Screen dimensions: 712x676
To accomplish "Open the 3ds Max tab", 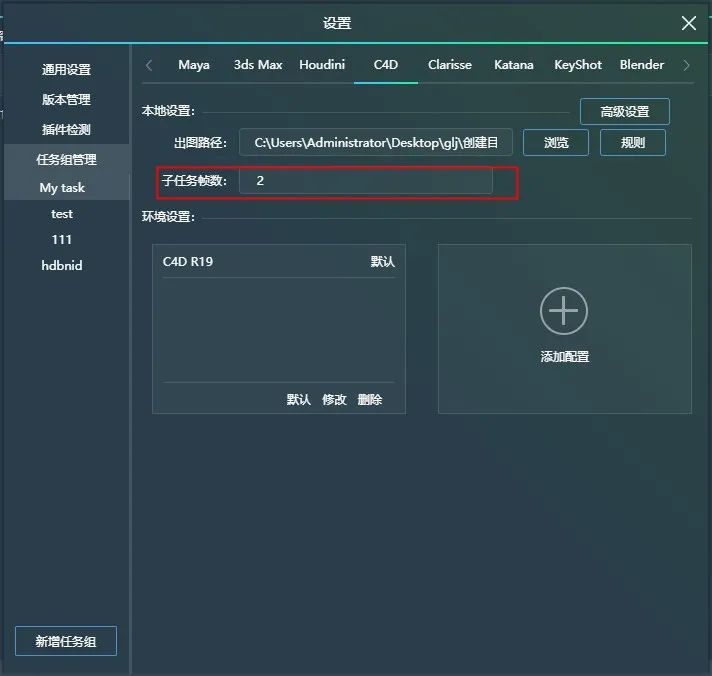I will pos(258,65).
